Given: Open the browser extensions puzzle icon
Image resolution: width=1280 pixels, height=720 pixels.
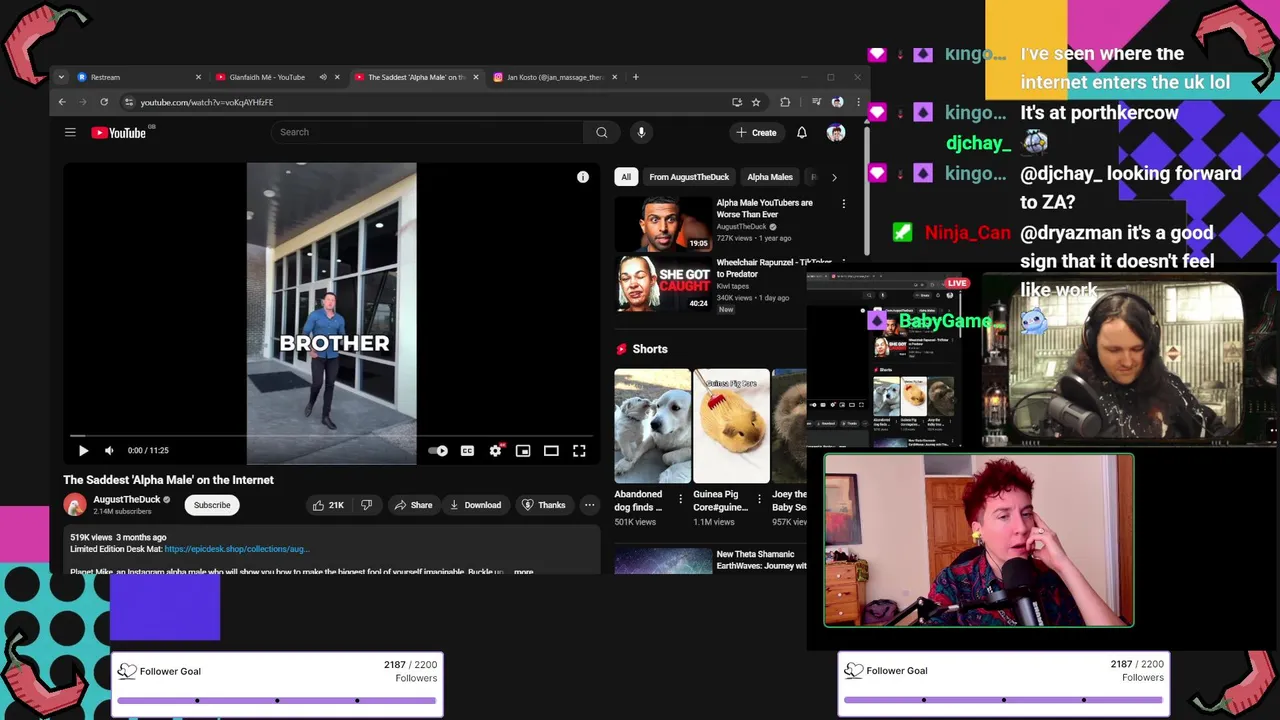Looking at the screenshot, I should click(x=785, y=102).
